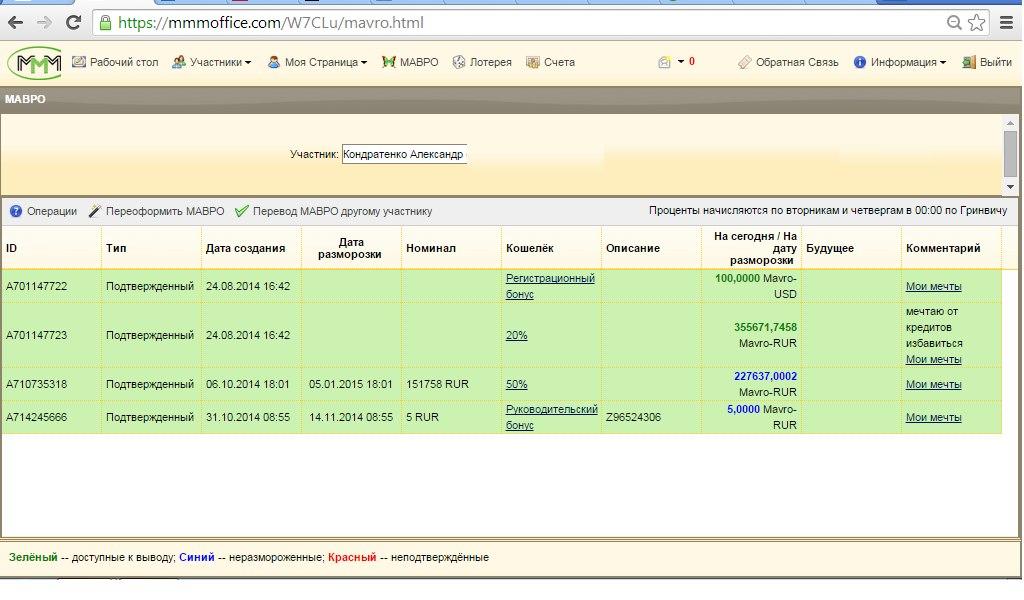Click the Рабочий стол desktop icon
1024x600 pixels.
tap(79, 62)
